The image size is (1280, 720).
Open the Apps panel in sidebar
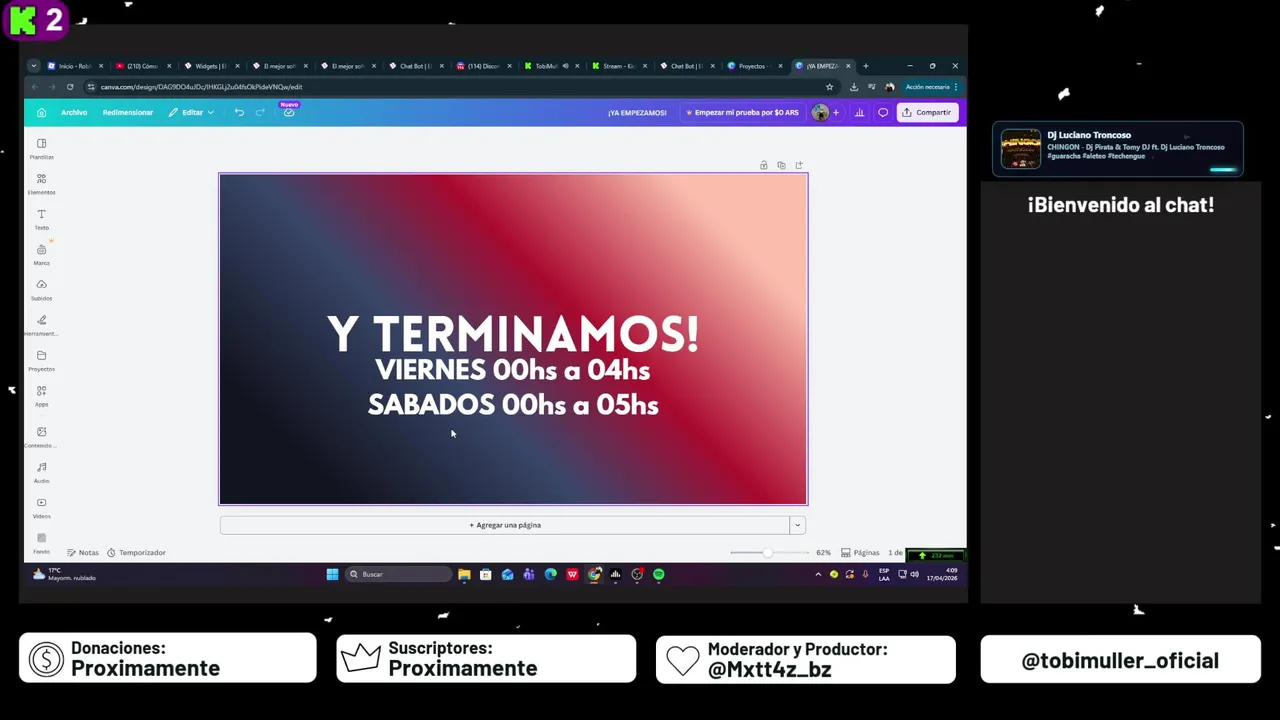pos(41,396)
